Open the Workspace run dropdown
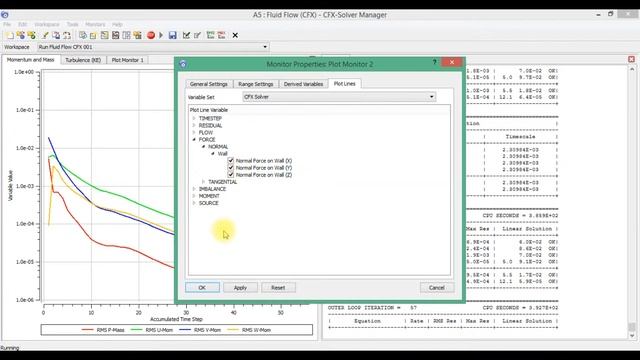640x360 pixels. tap(153, 47)
